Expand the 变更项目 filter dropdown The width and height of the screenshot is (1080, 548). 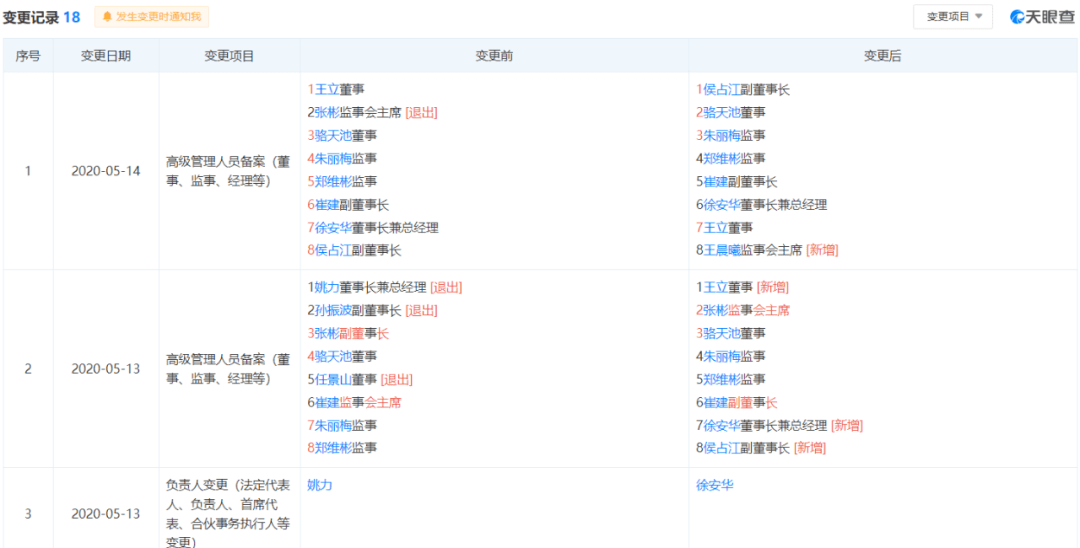tap(953, 17)
